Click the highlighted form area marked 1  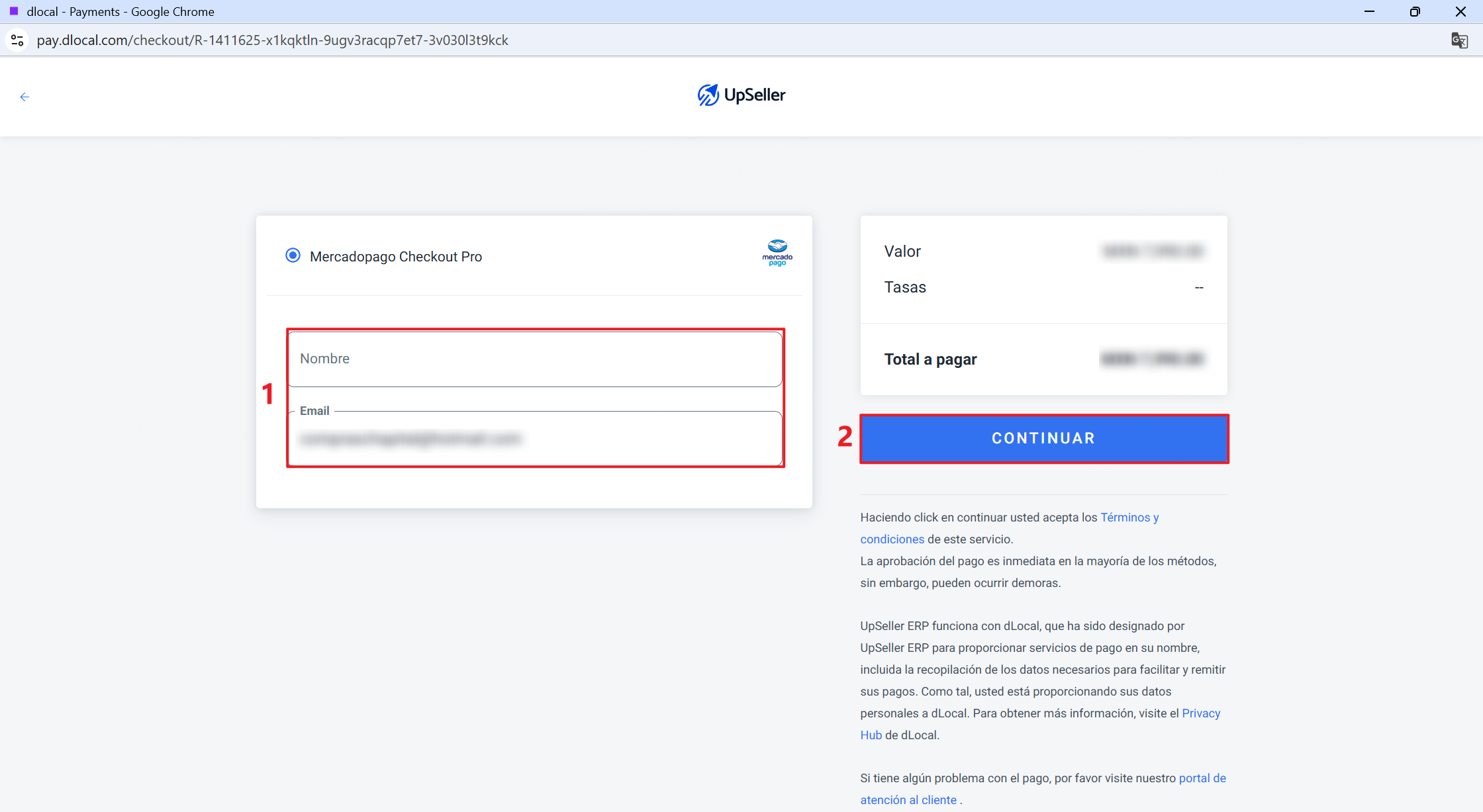535,398
